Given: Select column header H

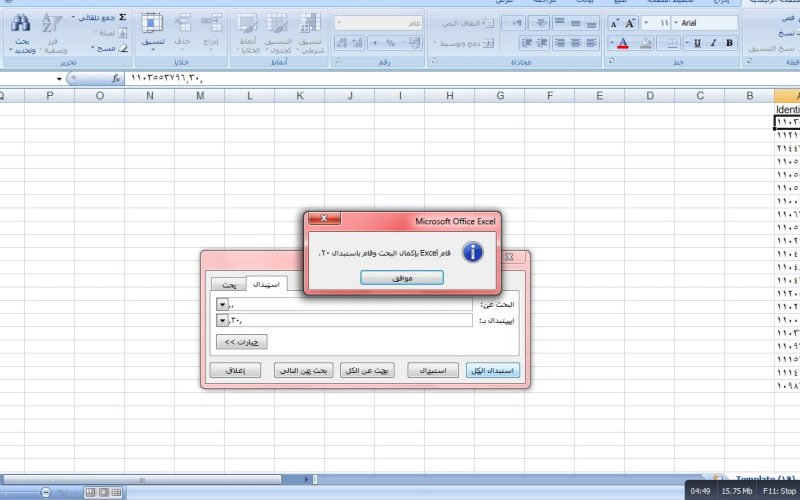Looking at the screenshot, I should (449, 95).
